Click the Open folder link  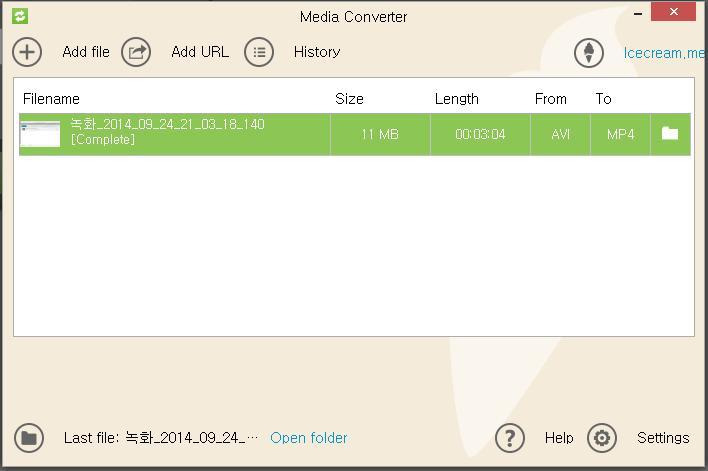point(309,438)
